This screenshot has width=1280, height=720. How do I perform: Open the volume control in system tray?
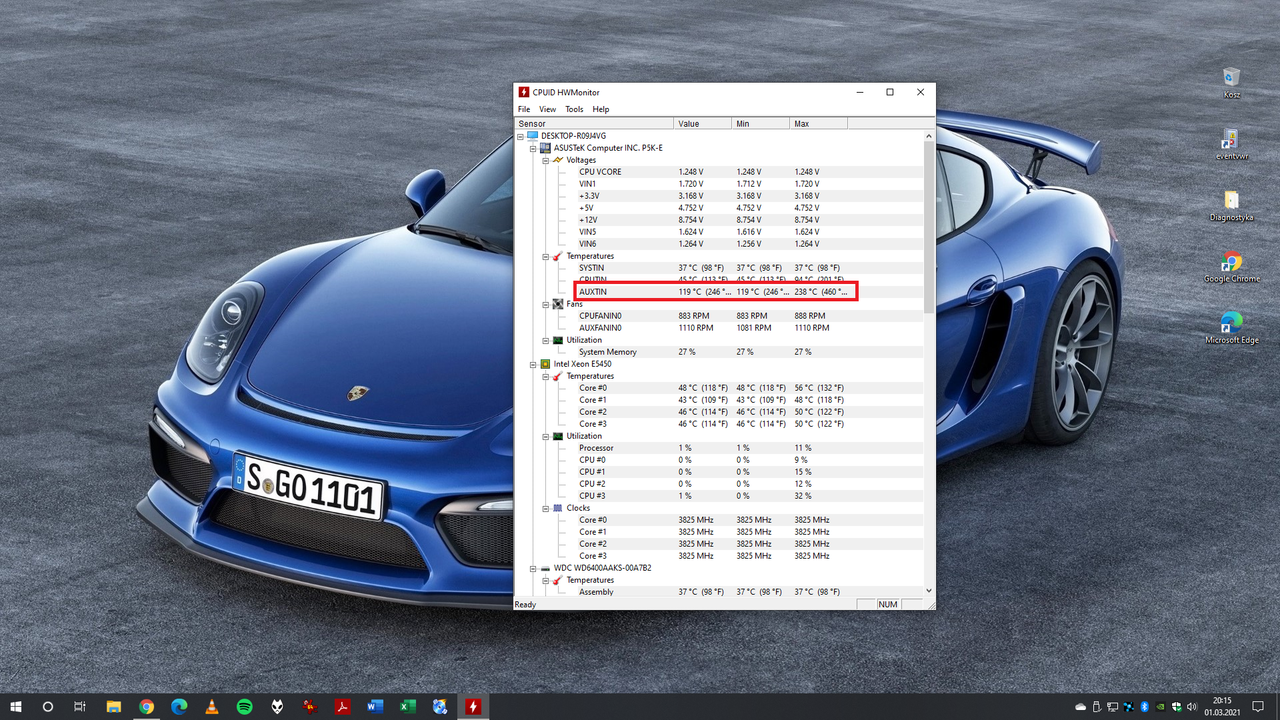pyautogui.click(x=1191, y=707)
